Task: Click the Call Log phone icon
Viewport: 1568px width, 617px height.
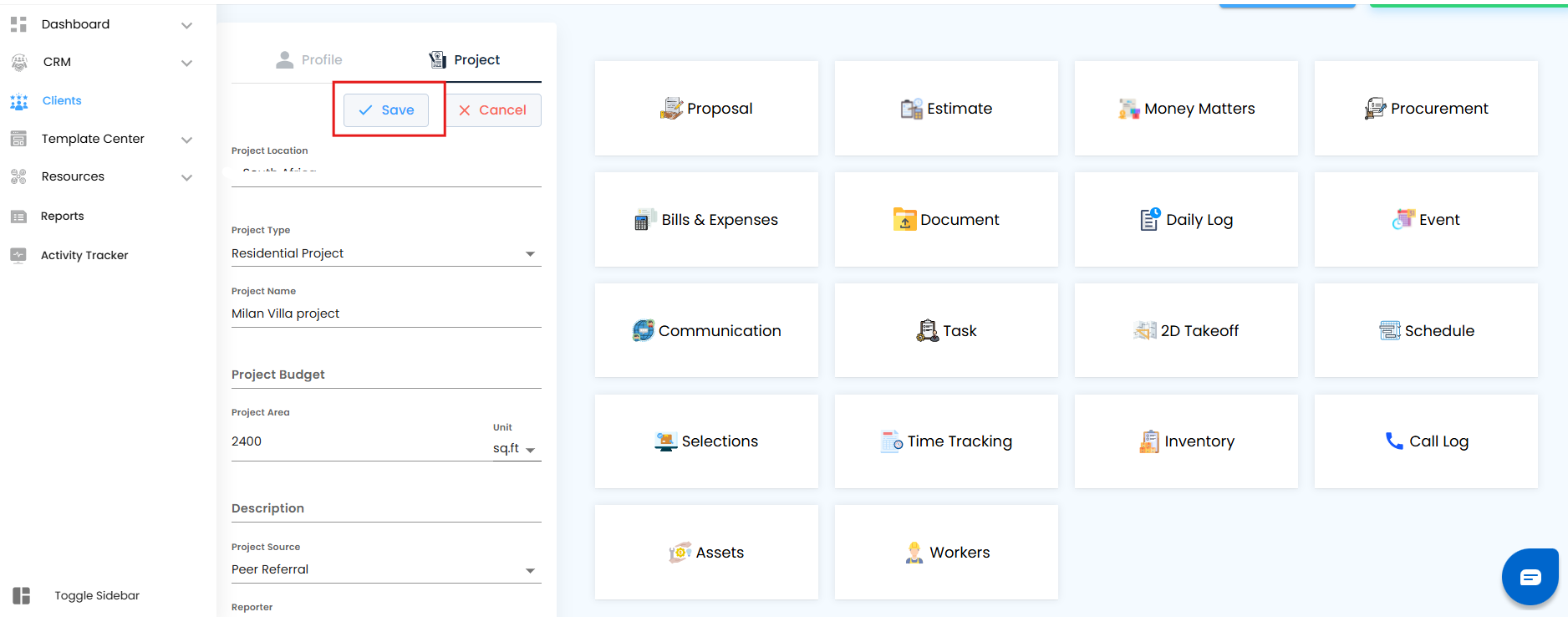Action: (x=1394, y=441)
